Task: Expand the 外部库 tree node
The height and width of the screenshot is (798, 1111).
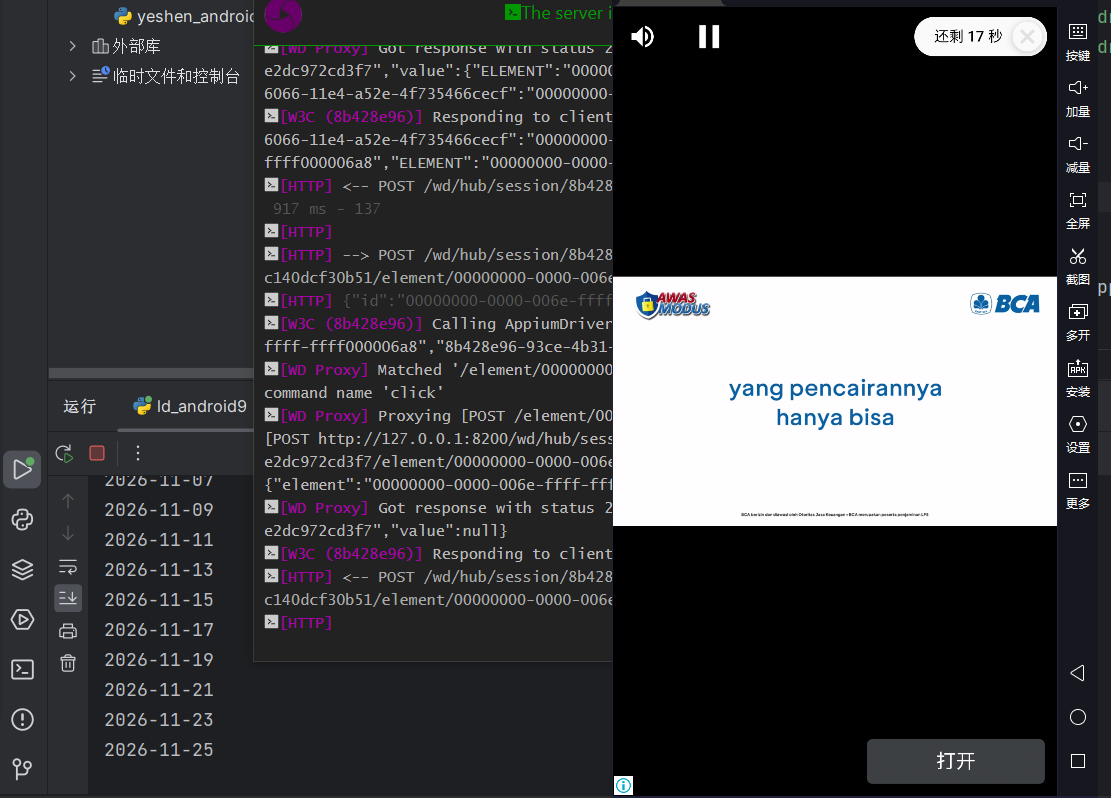Action: (72, 46)
